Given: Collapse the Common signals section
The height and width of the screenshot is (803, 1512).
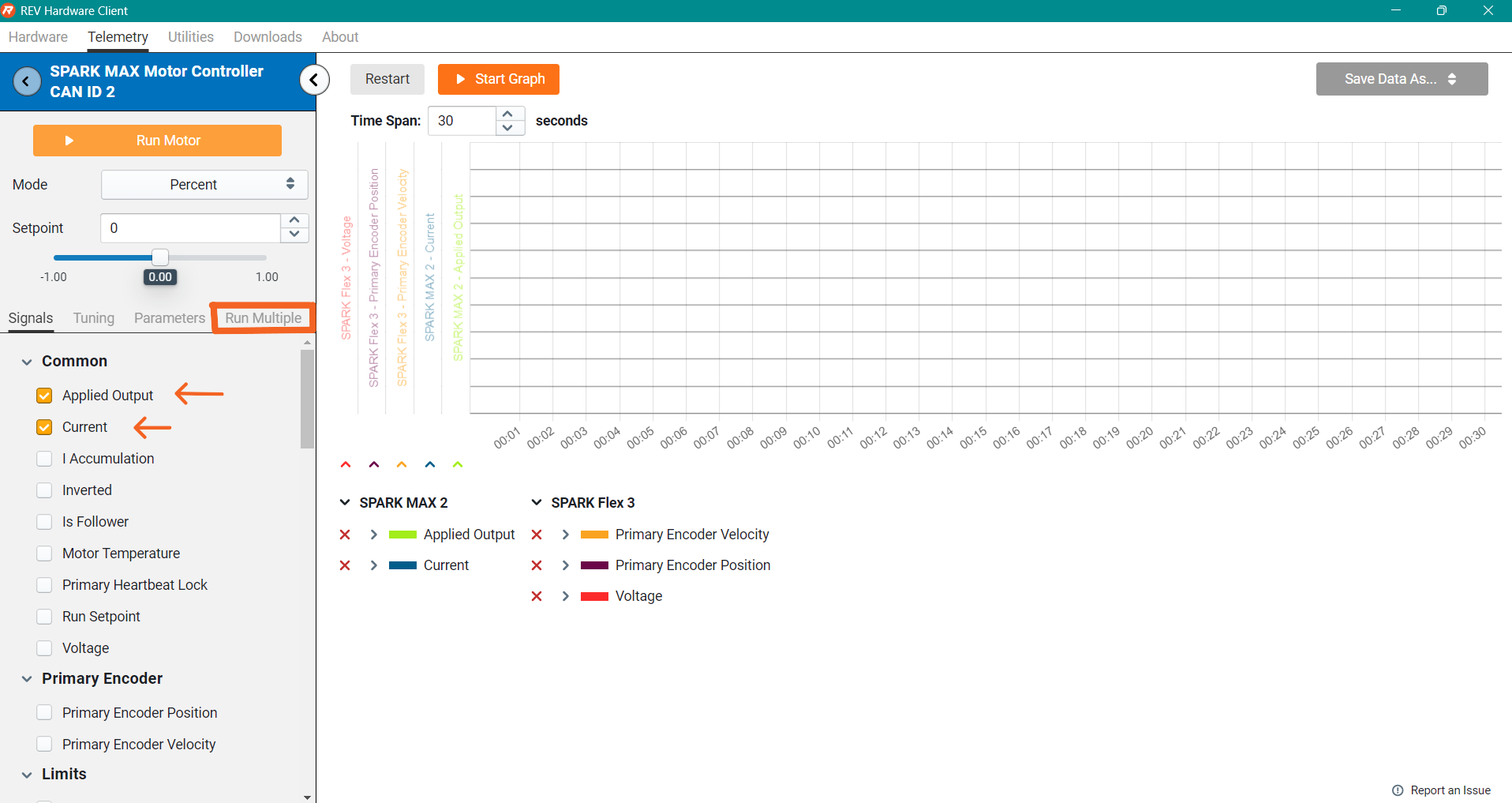Looking at the screenshot, I should tap(27, 362).
